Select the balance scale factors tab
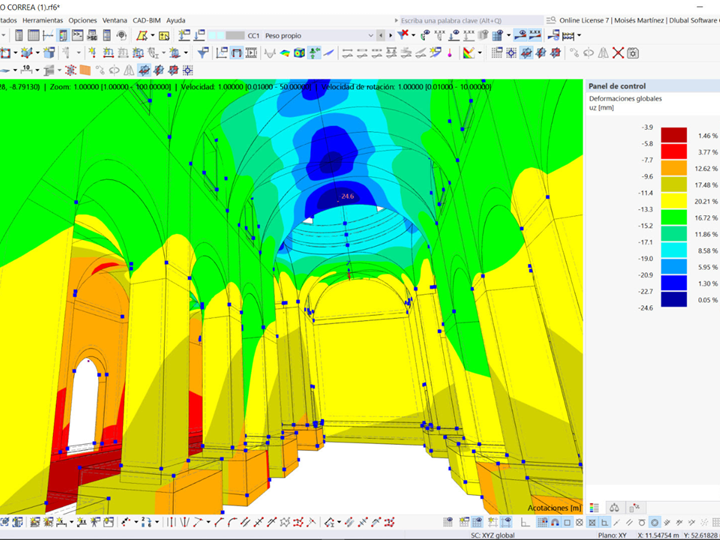This screenshot has width=720, height=540. [x=614, y=507]
